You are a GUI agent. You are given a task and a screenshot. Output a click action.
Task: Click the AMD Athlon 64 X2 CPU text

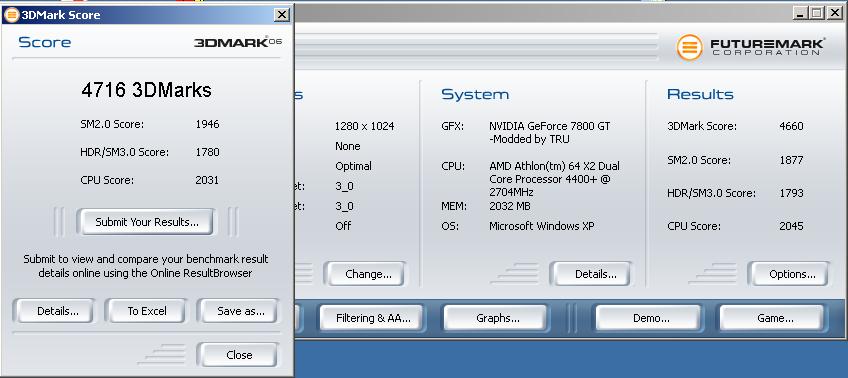point(554,179)
